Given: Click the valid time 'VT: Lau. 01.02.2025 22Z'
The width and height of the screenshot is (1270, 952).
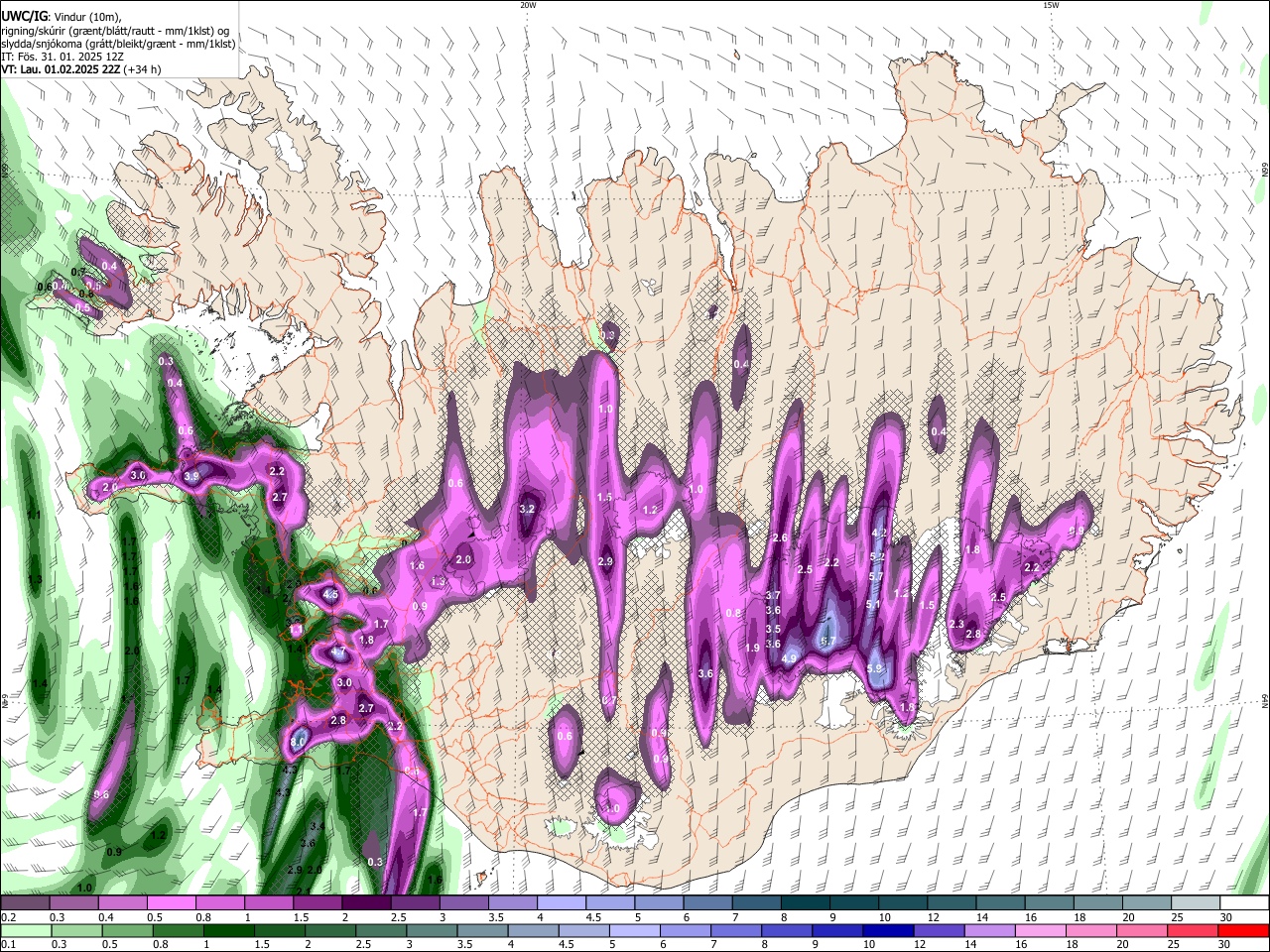Looking at the screenshot, I should point(62,69).
